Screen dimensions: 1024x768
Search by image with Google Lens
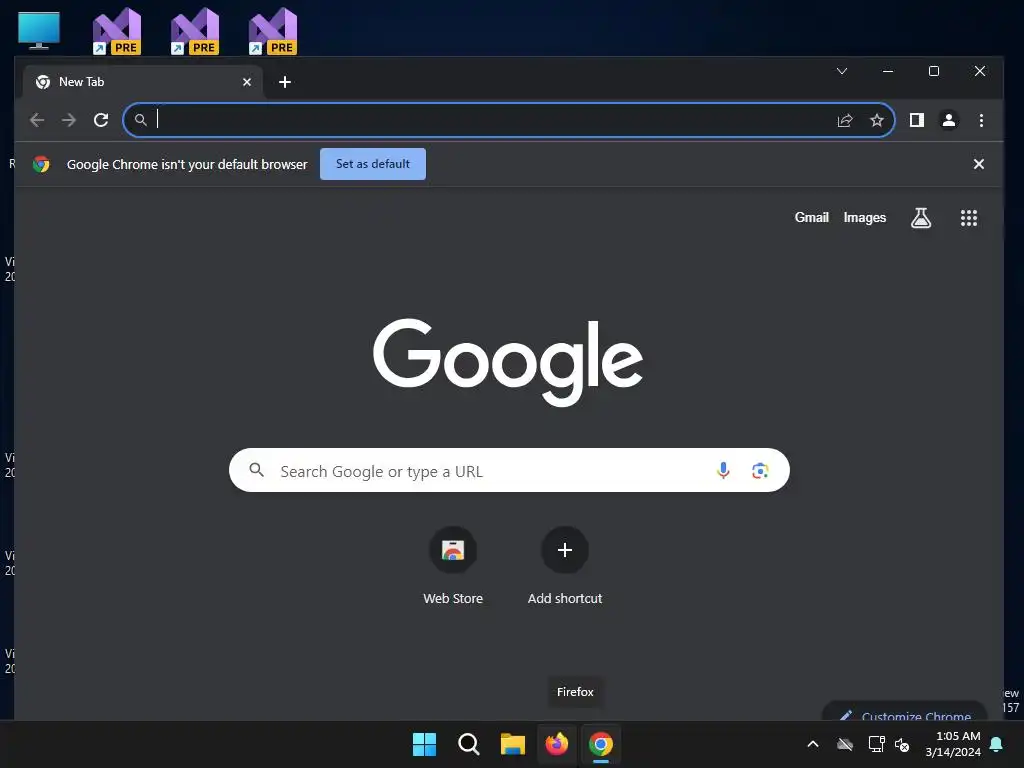click(x=760, y=471)
